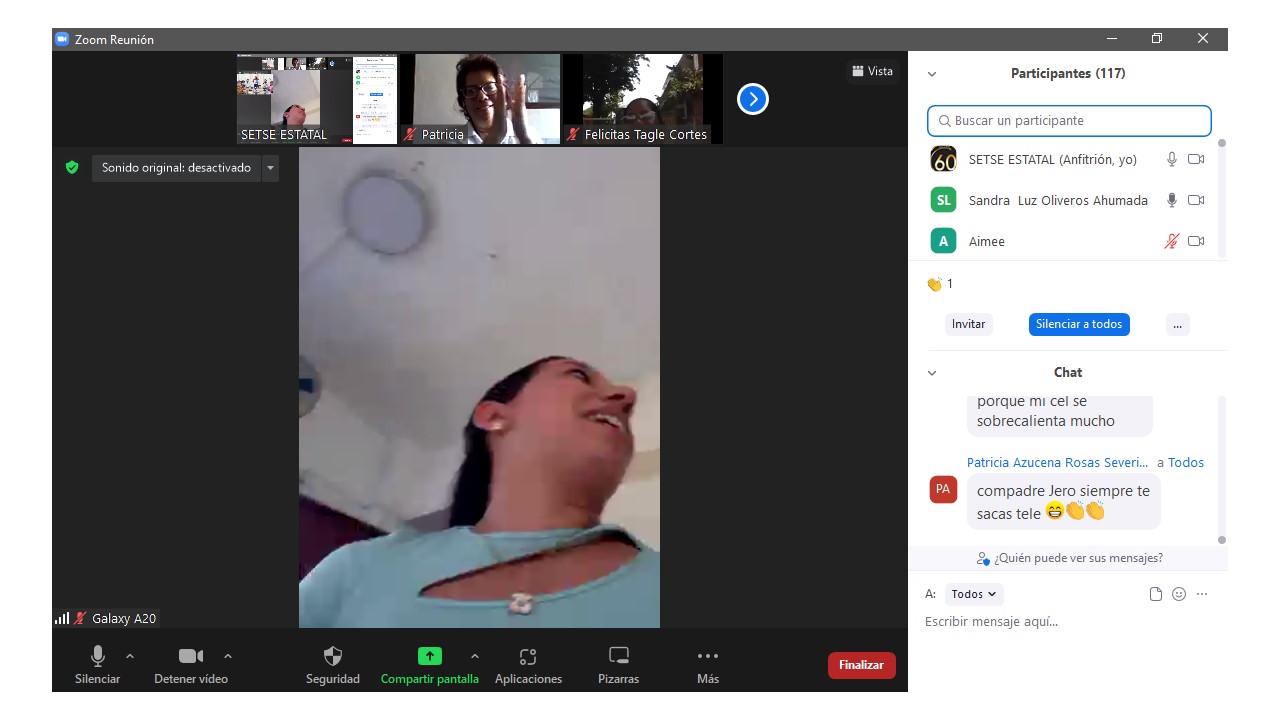Open the Vista view menu
Image resolution: width=1280 pixels, height=720 pixels.
(872, 71)
